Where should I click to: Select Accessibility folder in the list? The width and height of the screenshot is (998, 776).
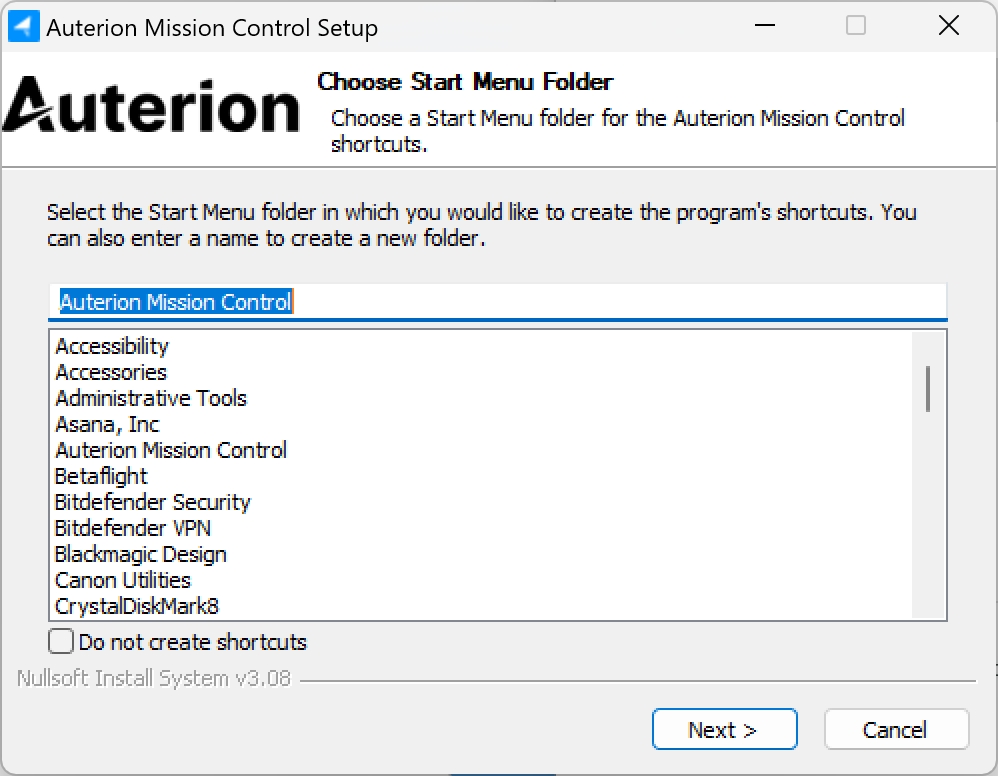[112, 347]
